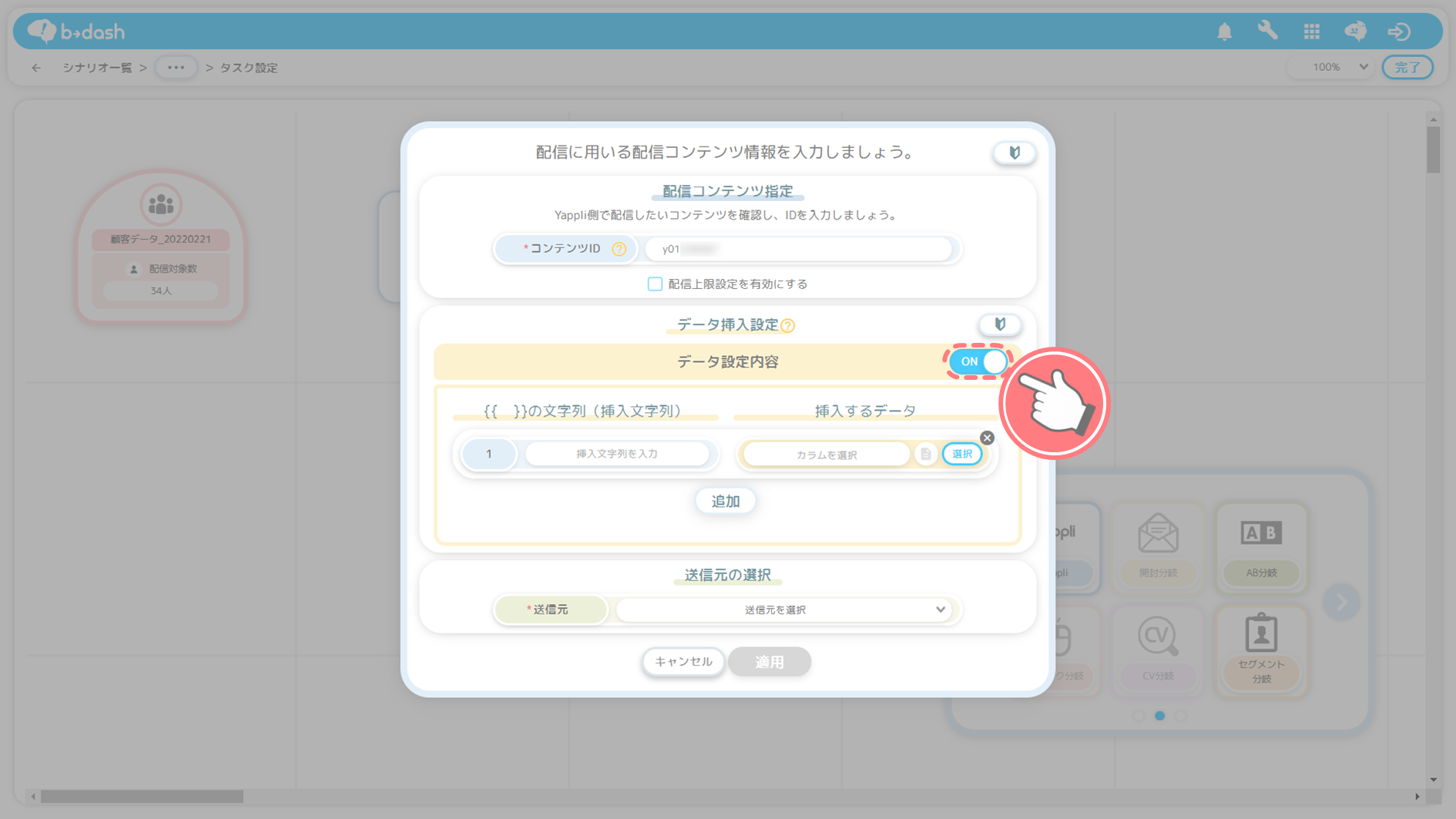Click the scroll left arrow

33,797
